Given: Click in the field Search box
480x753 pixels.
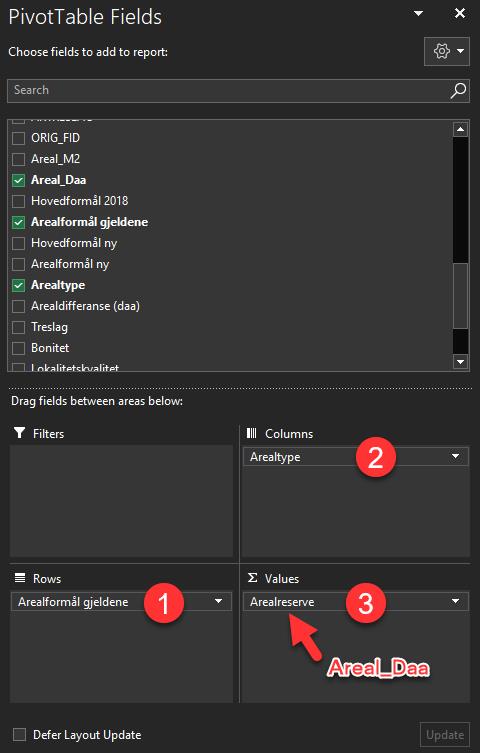Looking at the screenshot, I should pyautogui.click(x=228, y=90).
